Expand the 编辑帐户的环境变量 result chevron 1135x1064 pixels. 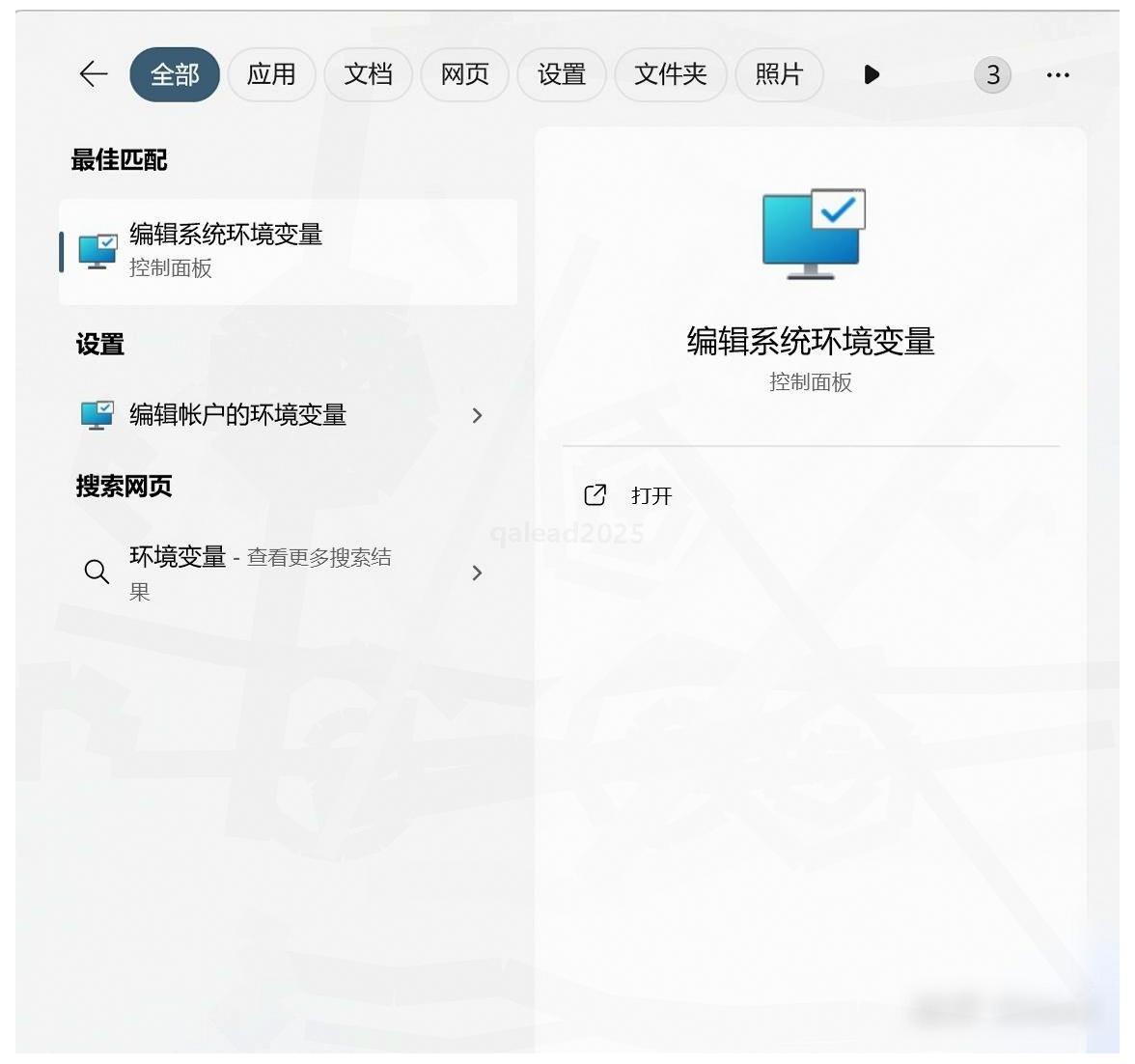[x=477, y=415]
